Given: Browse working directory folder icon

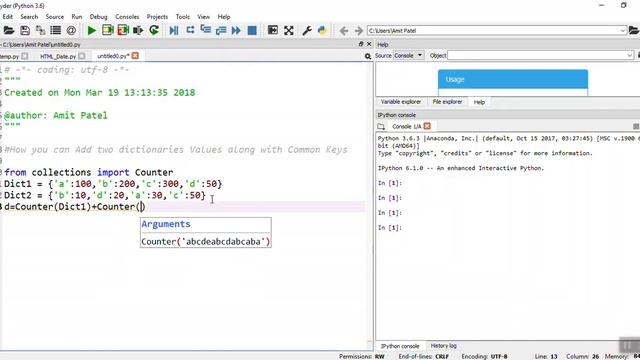Looking at the screenshot, I should 634,30.
